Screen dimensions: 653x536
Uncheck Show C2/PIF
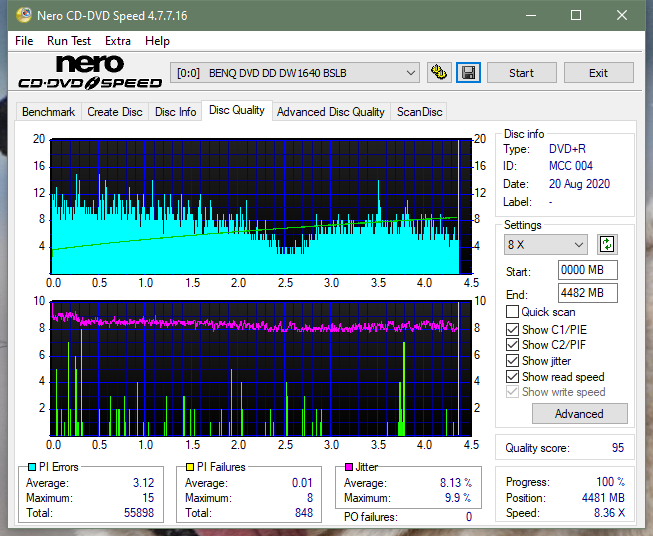512,345
